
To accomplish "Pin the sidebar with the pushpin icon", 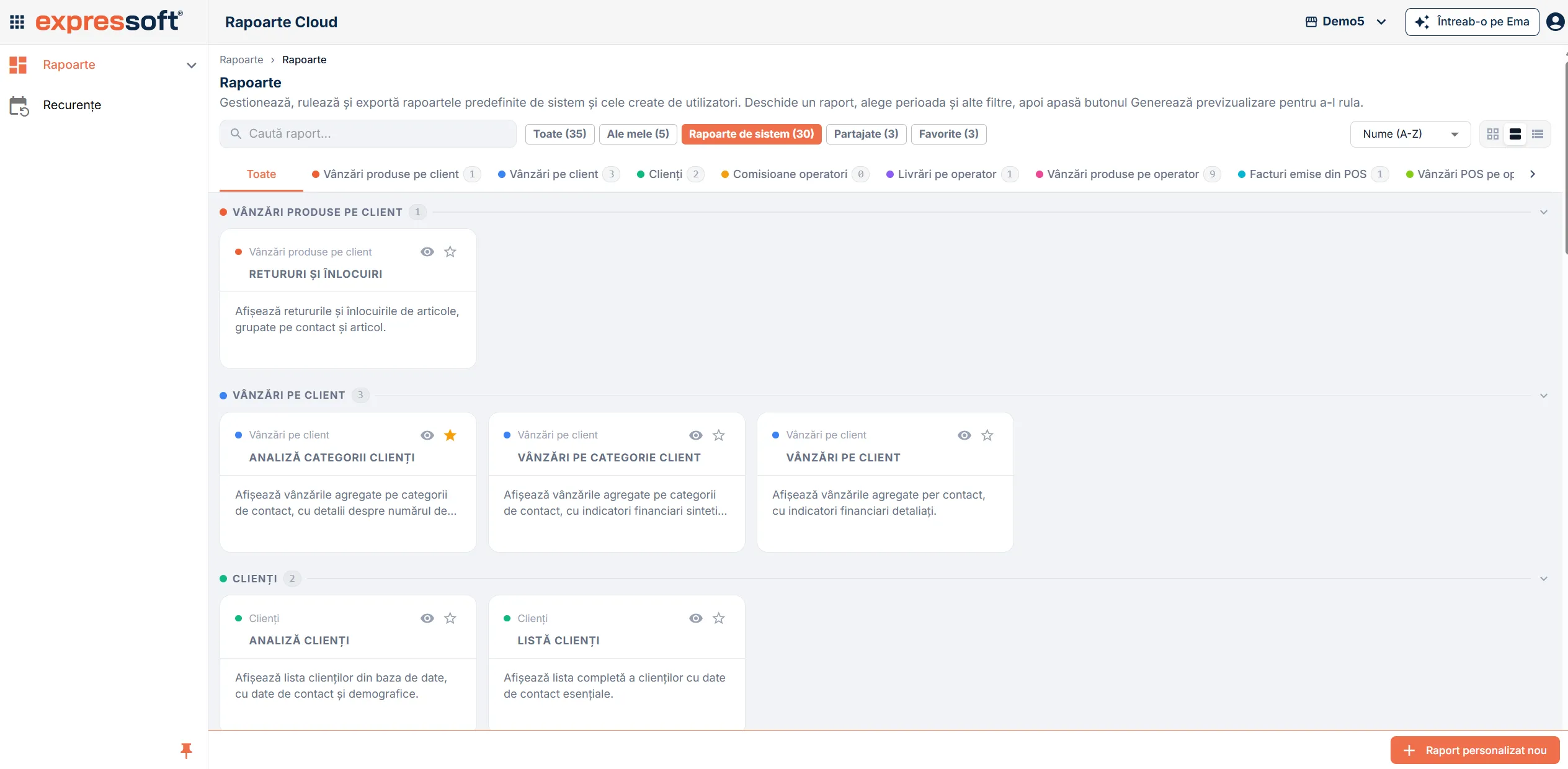I will tap(186, 750).
